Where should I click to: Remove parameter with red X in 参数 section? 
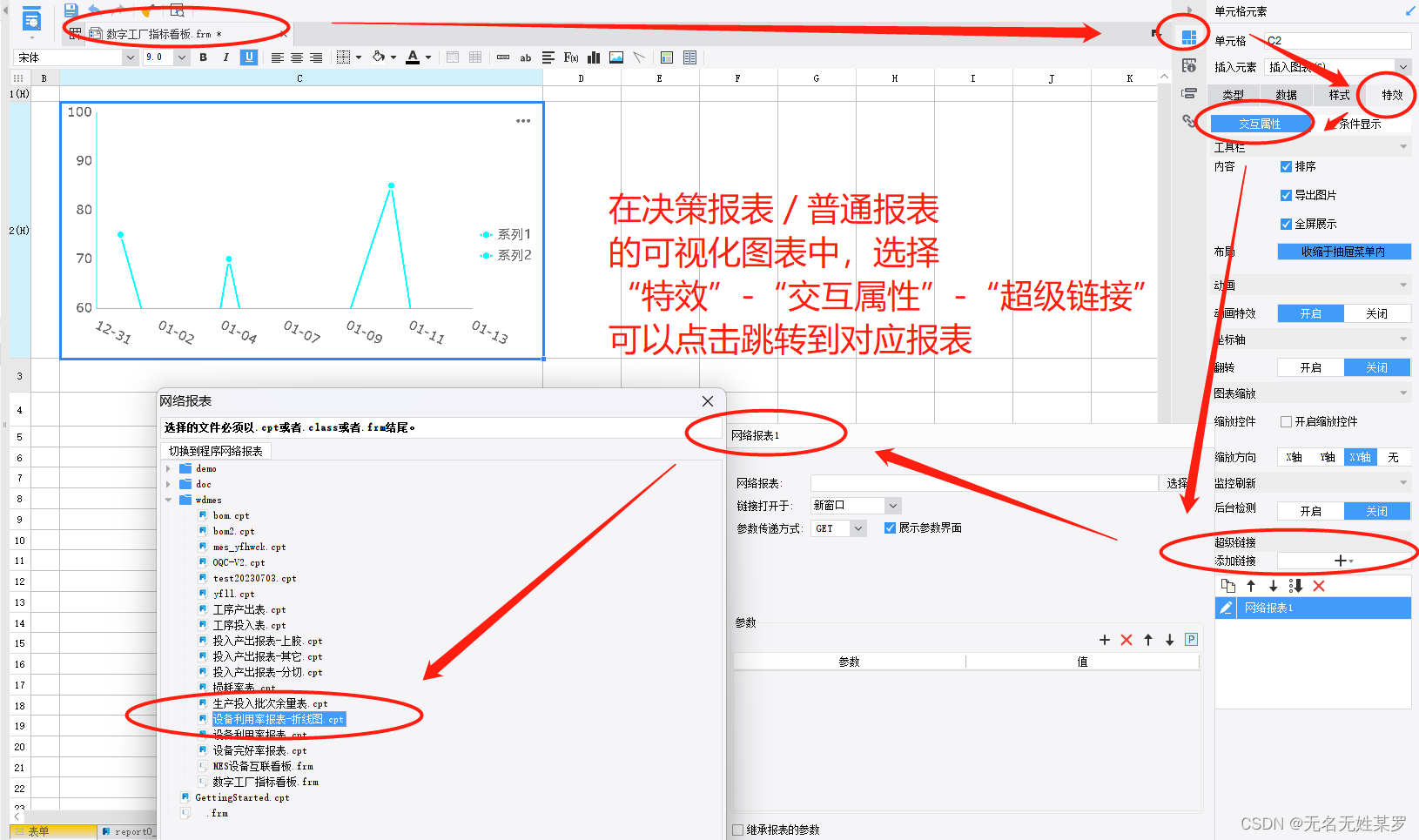(x=1126, y=640)
